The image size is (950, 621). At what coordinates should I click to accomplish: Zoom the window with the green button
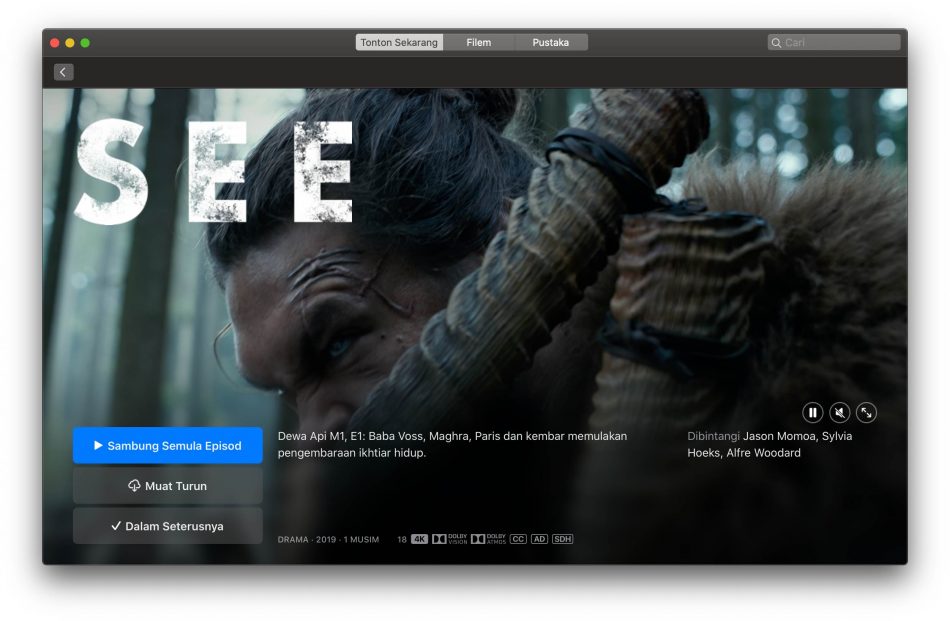click(85, 42)
